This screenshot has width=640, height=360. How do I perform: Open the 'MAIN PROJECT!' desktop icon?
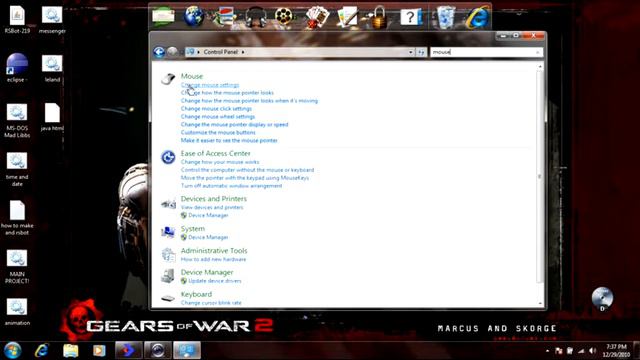coord(17,267)
